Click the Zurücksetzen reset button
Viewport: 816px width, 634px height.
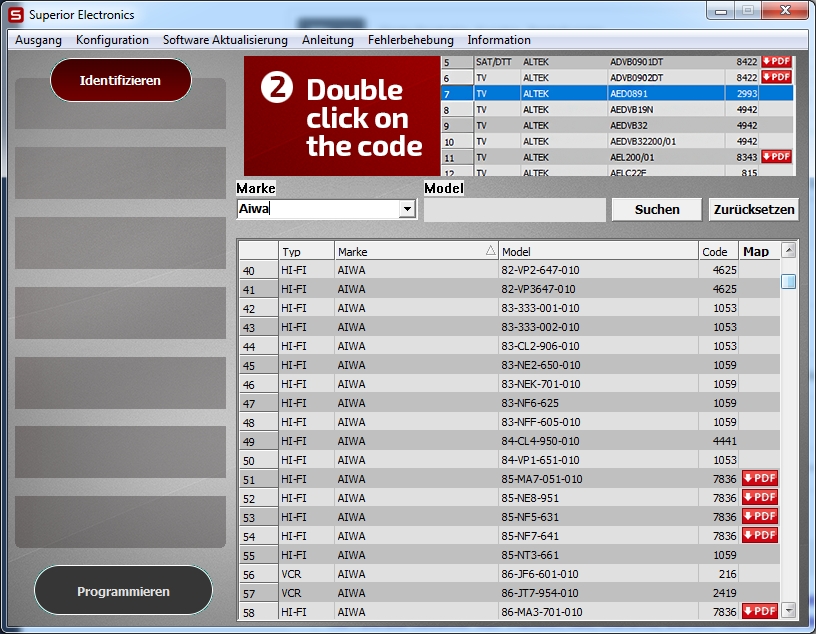pos(754,210)
